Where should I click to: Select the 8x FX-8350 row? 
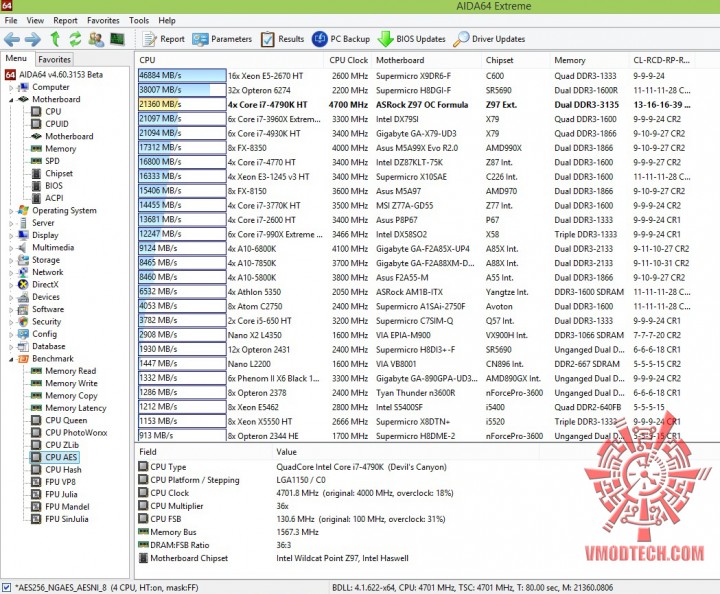(416, 148)
